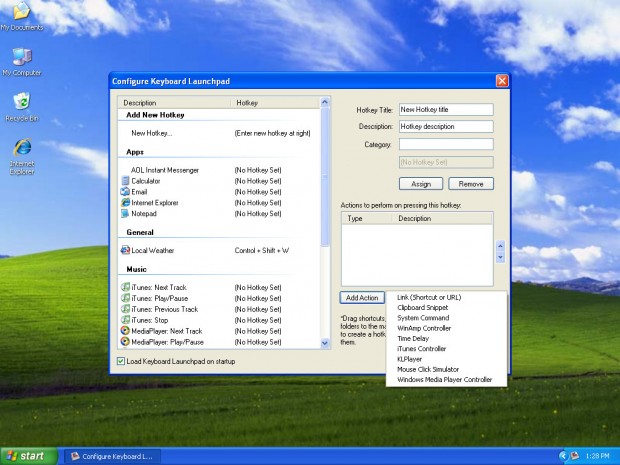Click hotkey list scroll up arrow
The width and height of the screenshot is (620, 465).
pyautogui.click(x=325, y=102)
